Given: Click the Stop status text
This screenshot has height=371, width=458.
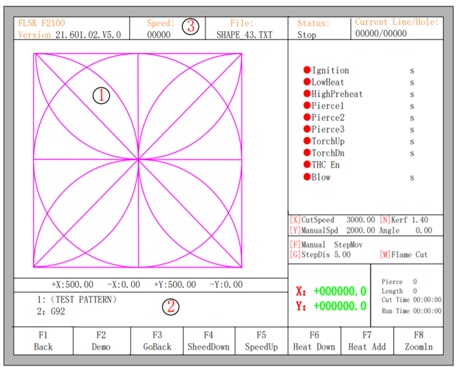Looking at the screenshot, I should tap(307, 35).
